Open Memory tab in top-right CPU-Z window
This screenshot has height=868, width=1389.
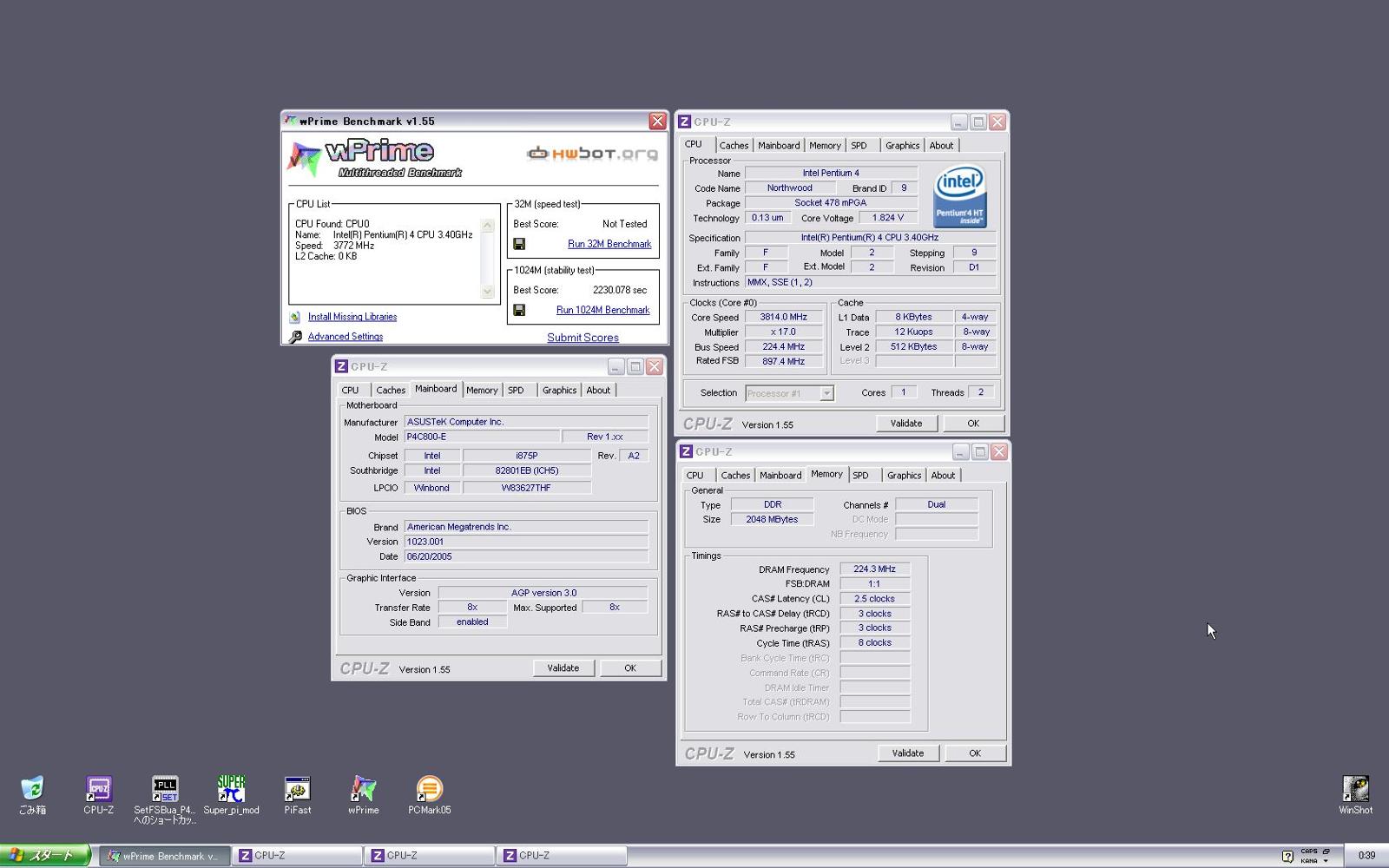825,146
